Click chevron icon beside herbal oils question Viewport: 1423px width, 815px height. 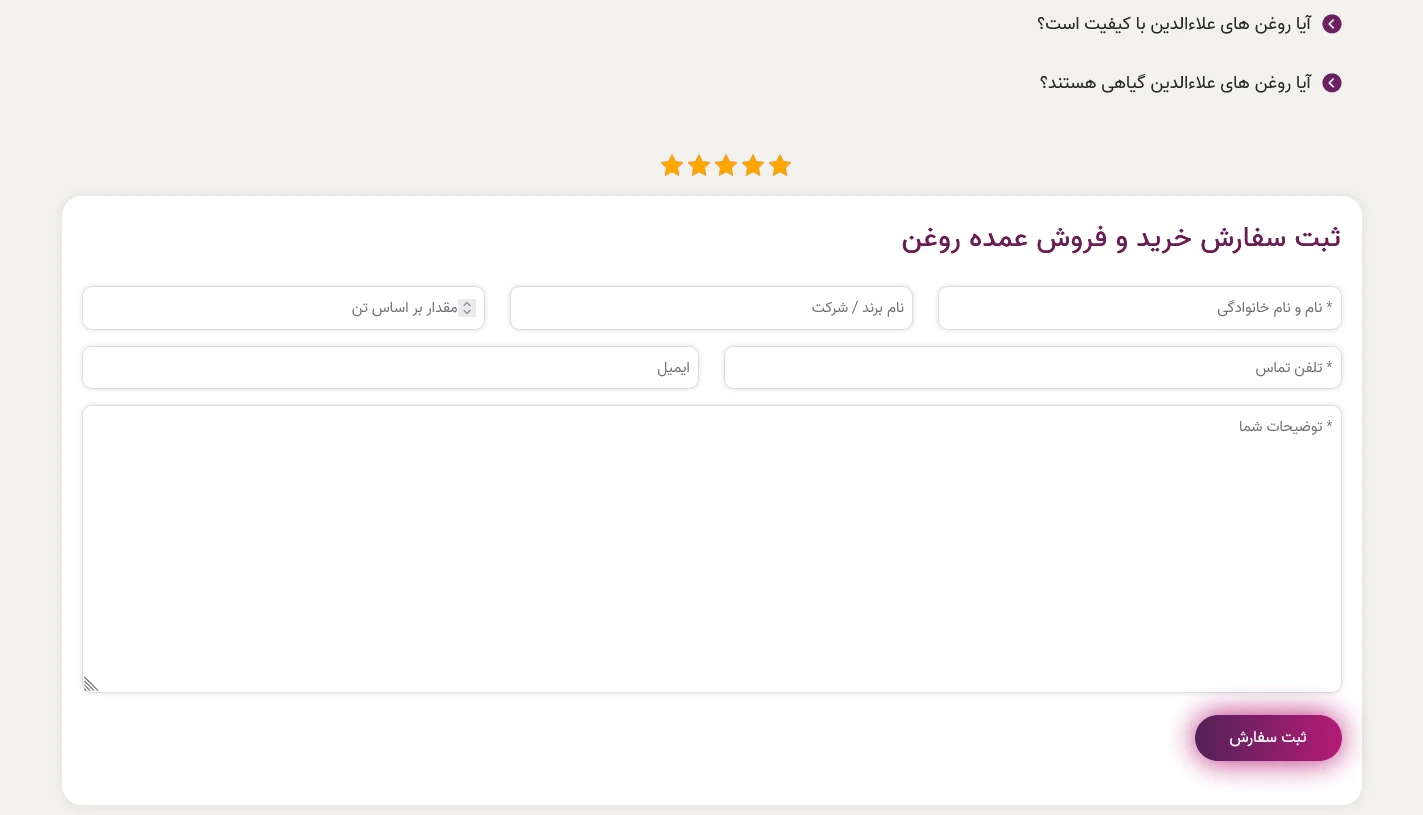click(x=1331, y=83)
